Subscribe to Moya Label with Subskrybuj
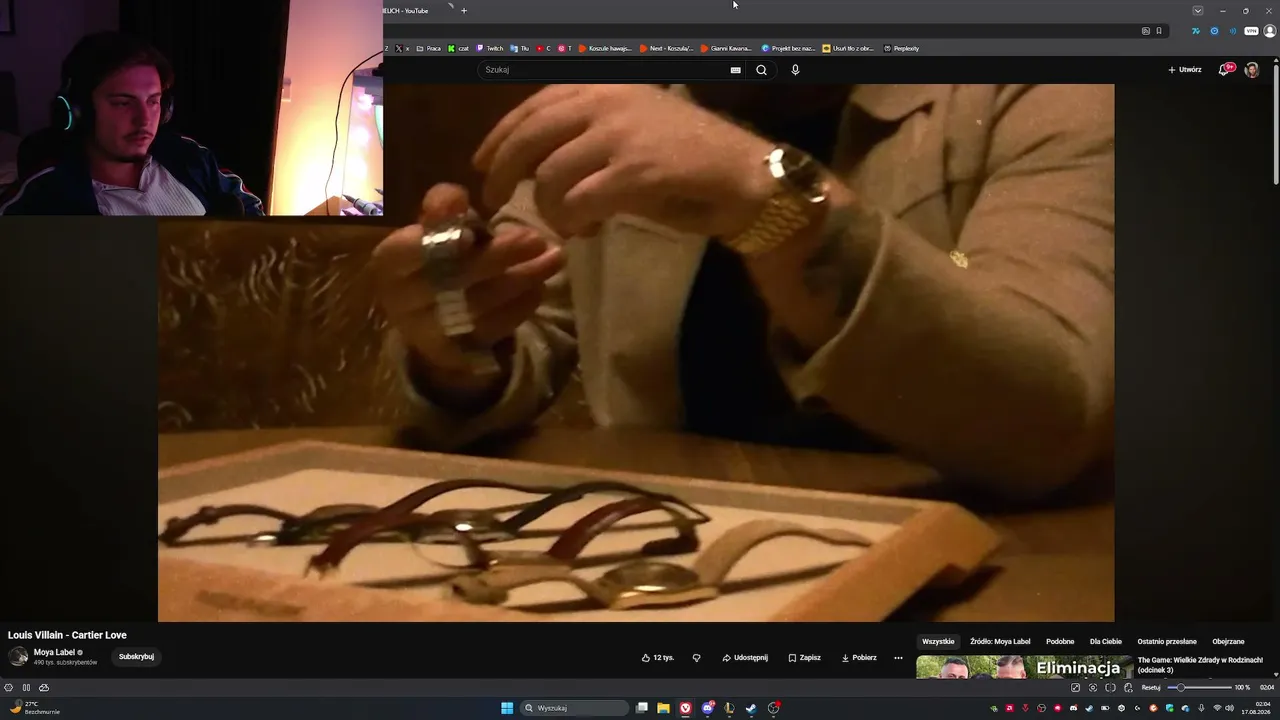1280x720 pixels. (x=136, y=657)
